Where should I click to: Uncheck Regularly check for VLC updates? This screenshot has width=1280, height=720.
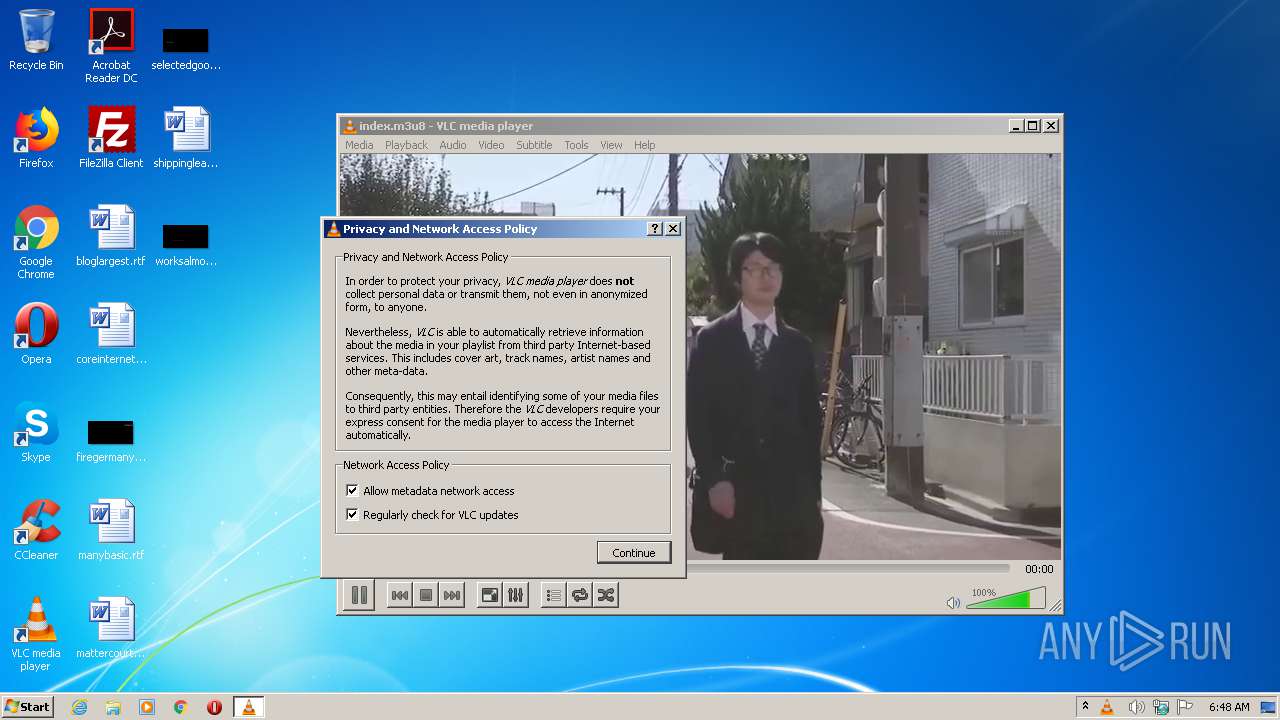click(352, 515)
